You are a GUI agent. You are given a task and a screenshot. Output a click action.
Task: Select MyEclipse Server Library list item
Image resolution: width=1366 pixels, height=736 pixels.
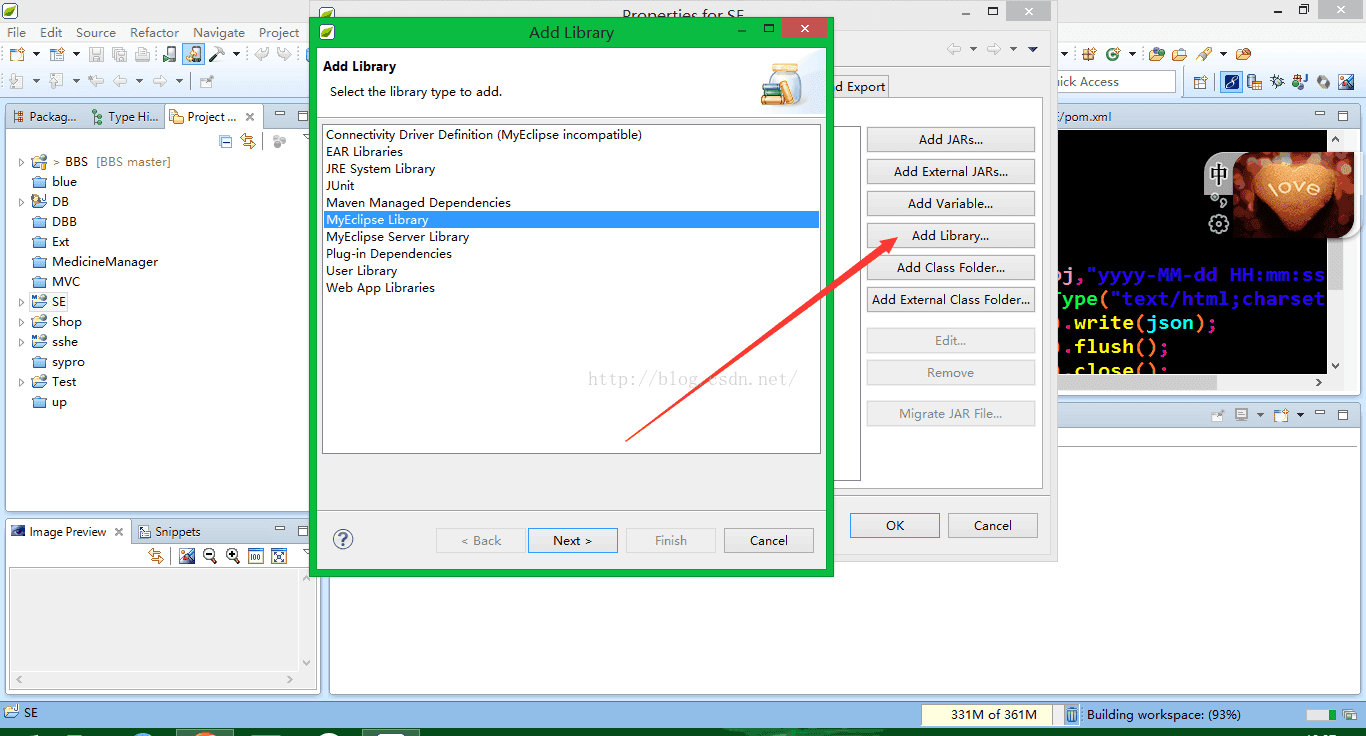(x=571, y=237)
